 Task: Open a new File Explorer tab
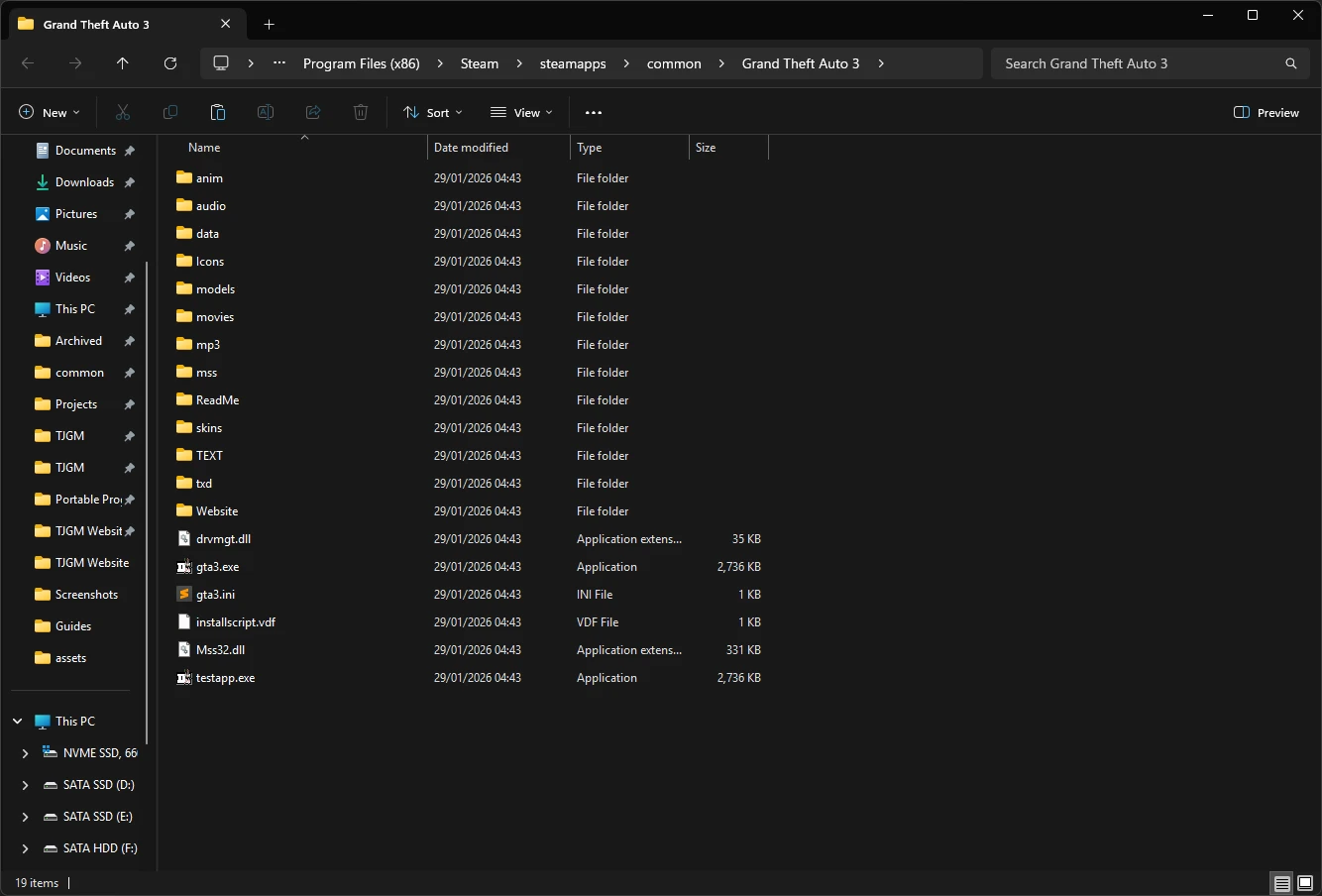(x=269, y=24)
